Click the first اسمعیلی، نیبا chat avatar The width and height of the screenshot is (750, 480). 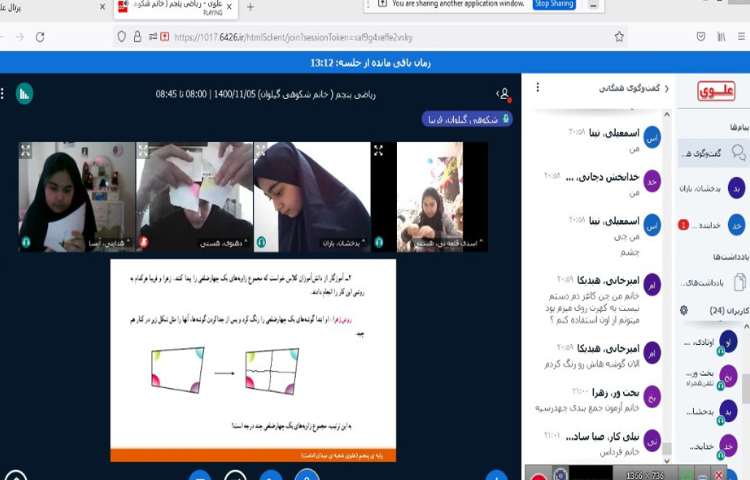pyautogui.click(x=652, y=137)
